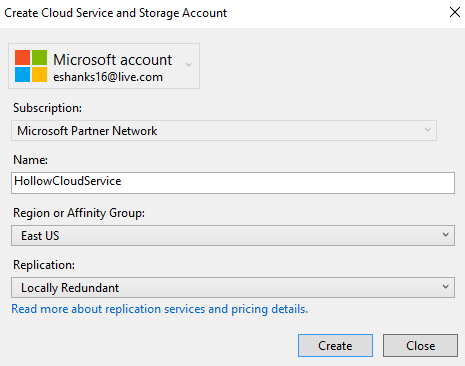The height and width of the screenshot is (366, 465).
Task: Click the Region or Affinity Group: label
Action: [x=79, y=213]
